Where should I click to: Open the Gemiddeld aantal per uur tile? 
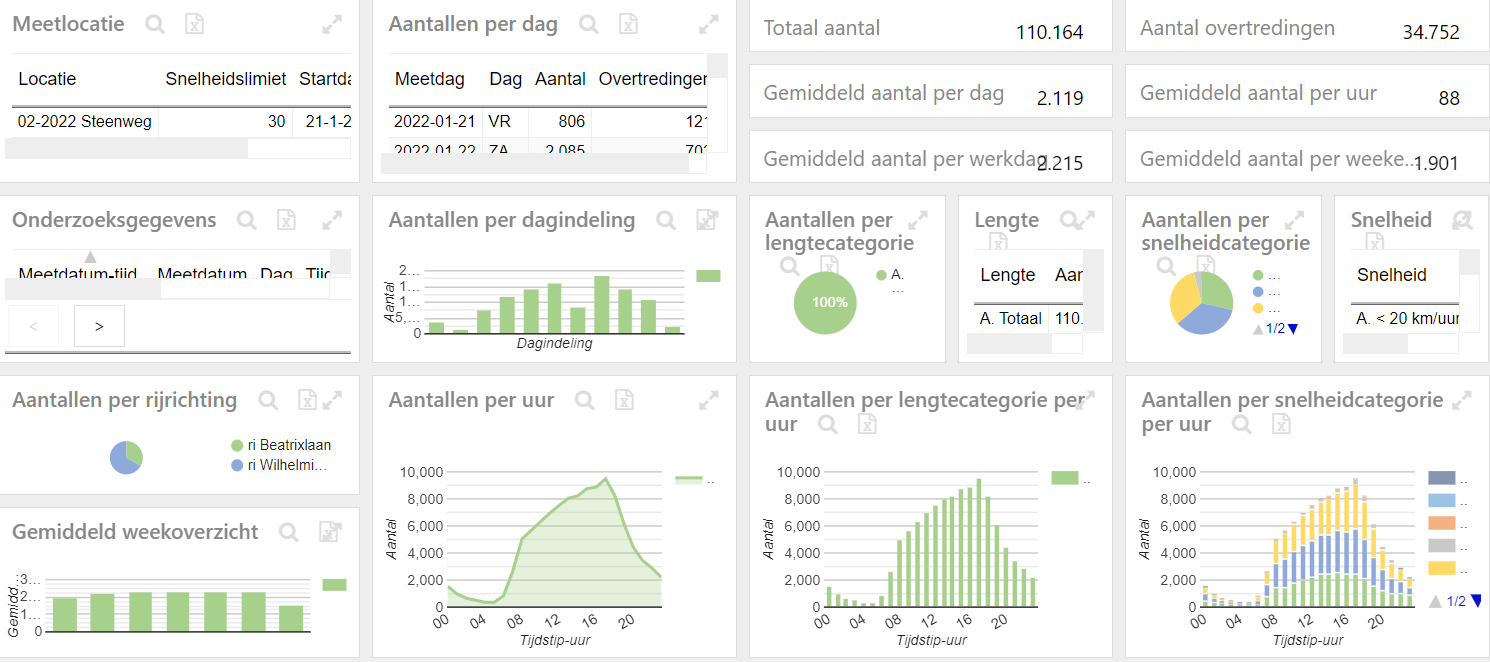(x=1306, y=91)
